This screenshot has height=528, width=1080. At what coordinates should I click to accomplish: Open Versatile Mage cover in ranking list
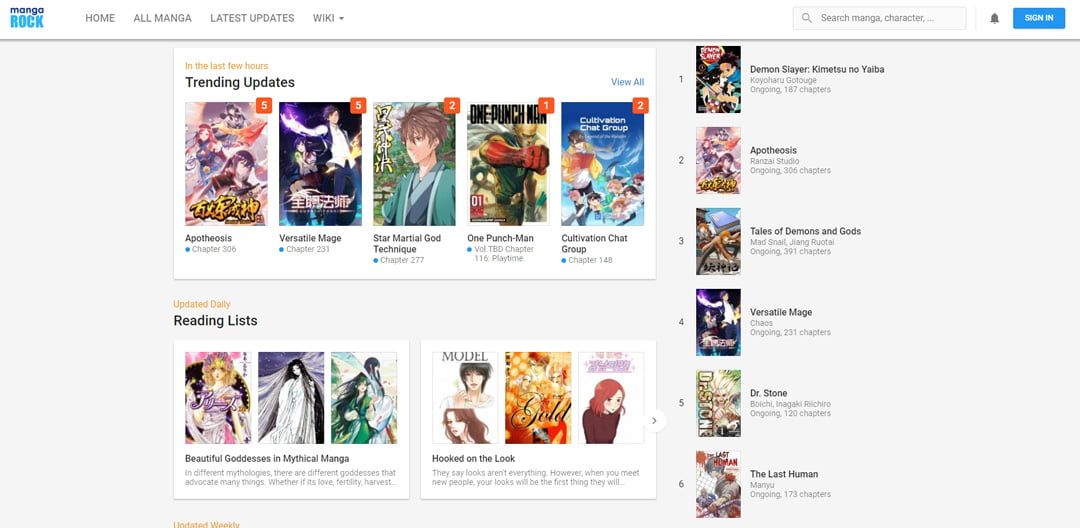pos(718,322)
